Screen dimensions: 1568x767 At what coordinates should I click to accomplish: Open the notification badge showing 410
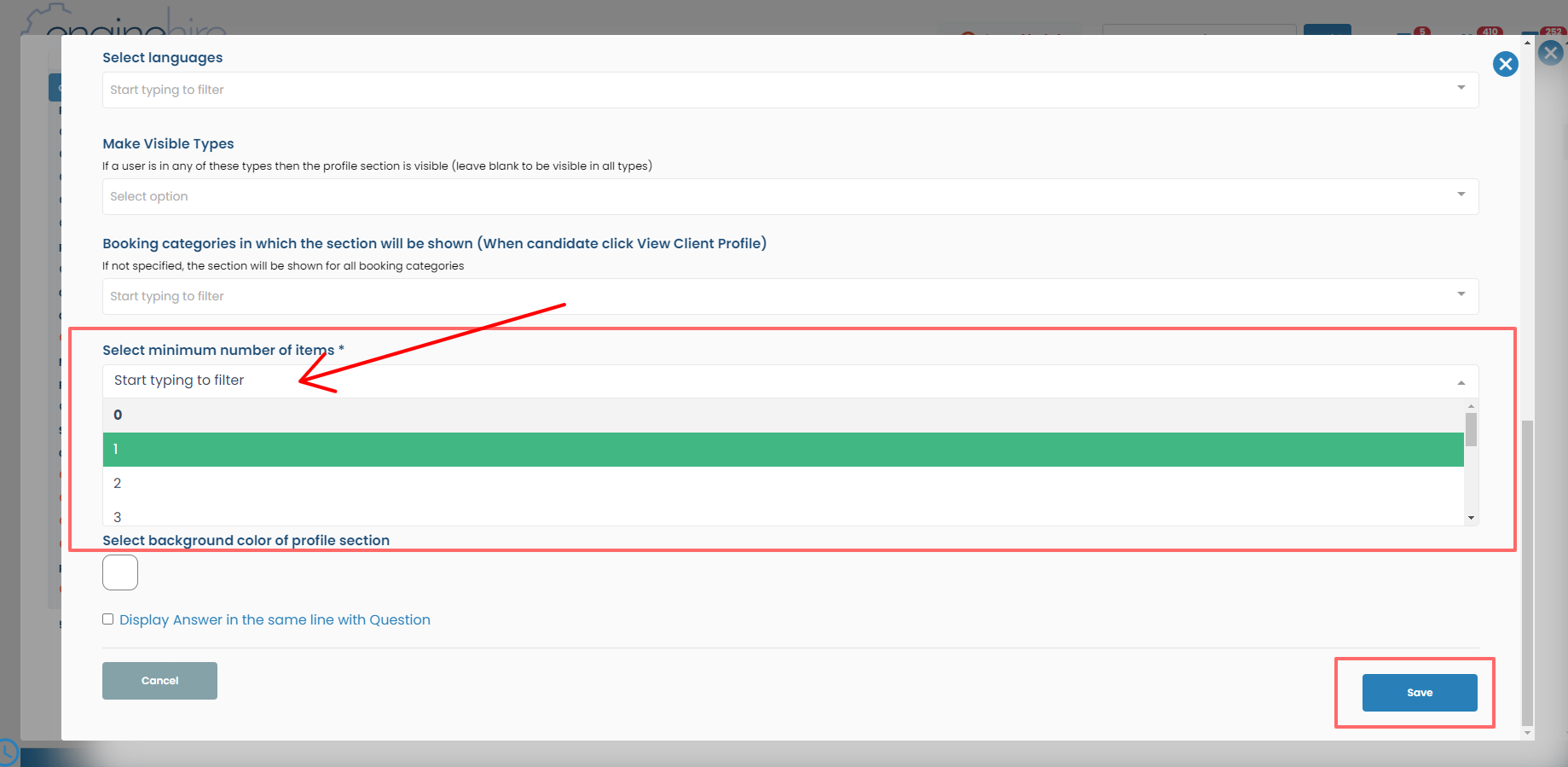pos(1490,32)
